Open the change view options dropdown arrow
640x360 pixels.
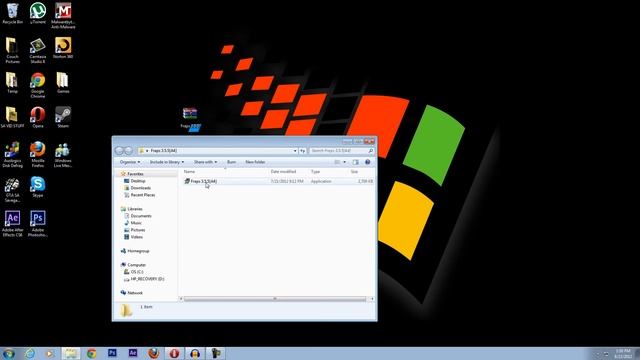pyautogui.click(x=344, y=162)
